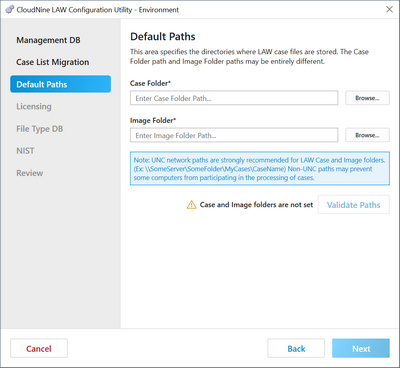This screenshot has height=368, width=400.
Task: Cancel the configuration wizard
Action: pyautogui.click(x=39, y=348)
